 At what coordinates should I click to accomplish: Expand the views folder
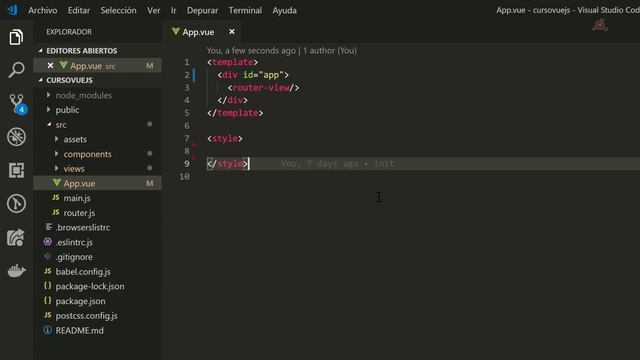56,168
